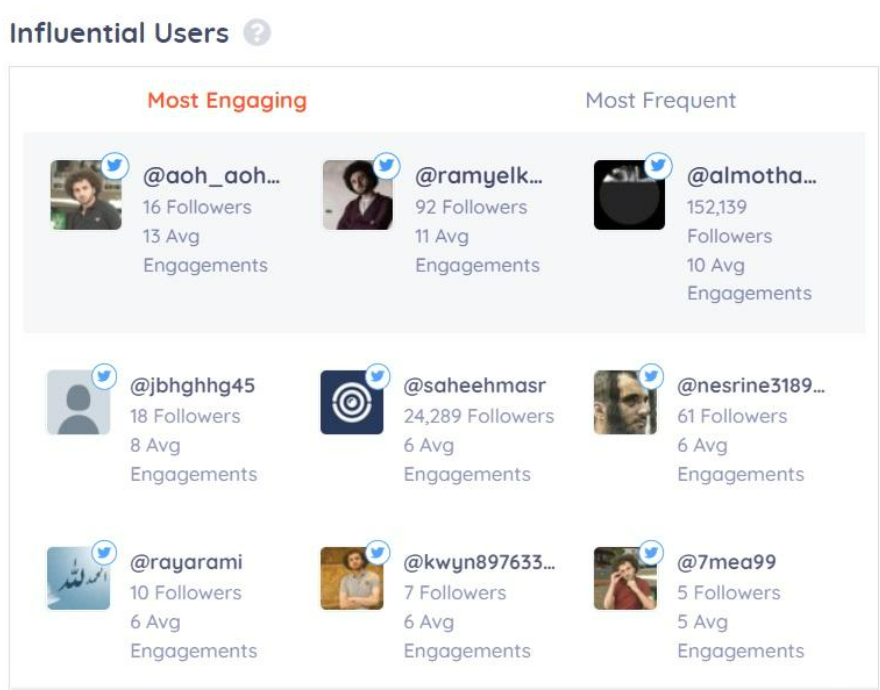Click Twitter badge on @almotha avatar

658,166
